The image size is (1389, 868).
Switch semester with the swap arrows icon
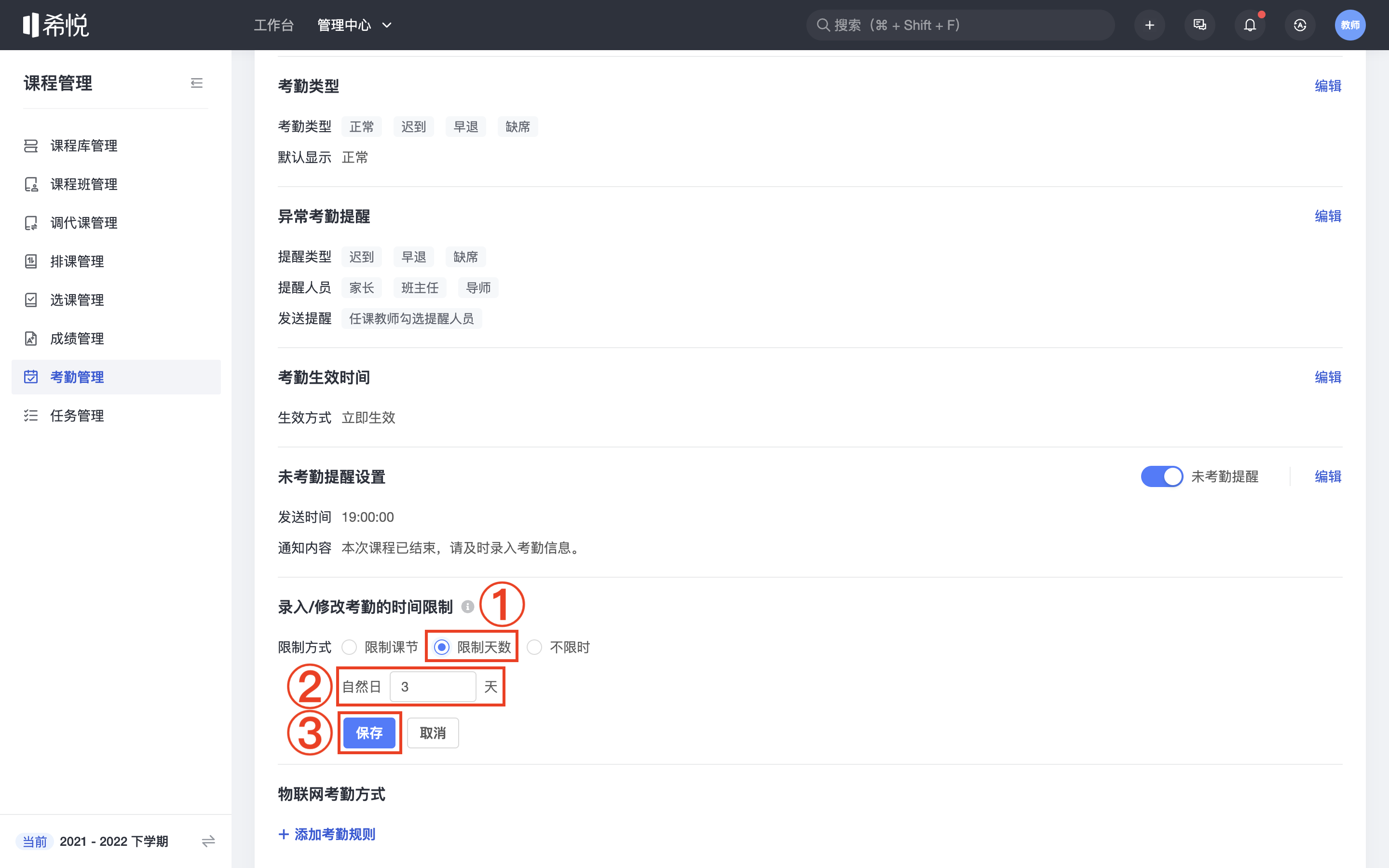point(208,841)
